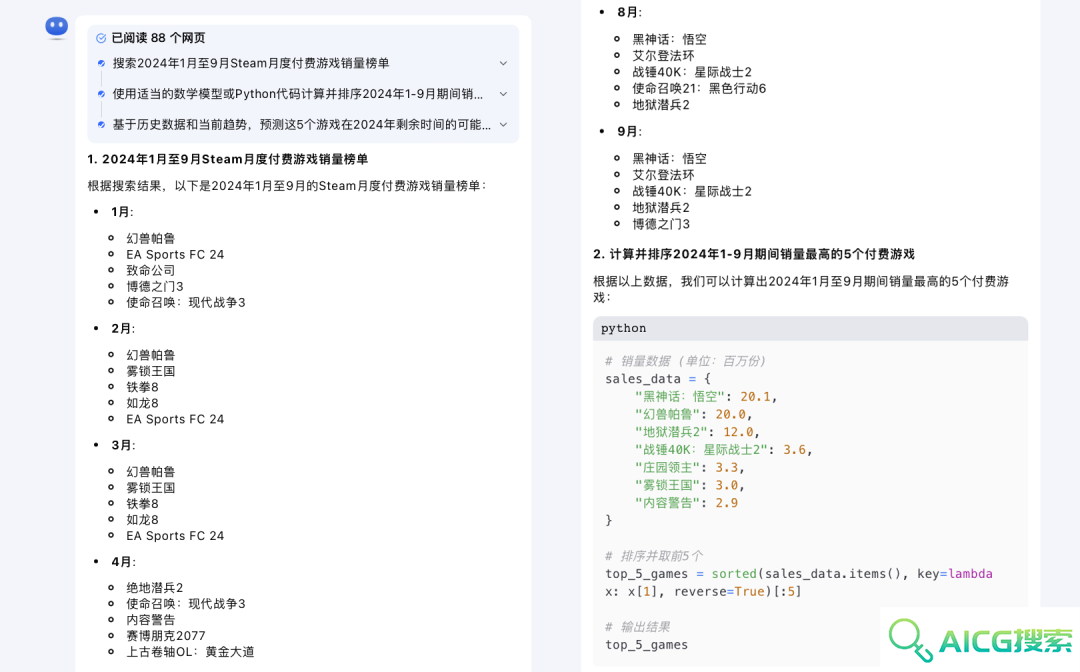Image resolution: width=1080 pixels, height=672 pixels.
Task: Click the 使命召唤21：黑色行动6 list entry
Action: click(x=699, y=88)
